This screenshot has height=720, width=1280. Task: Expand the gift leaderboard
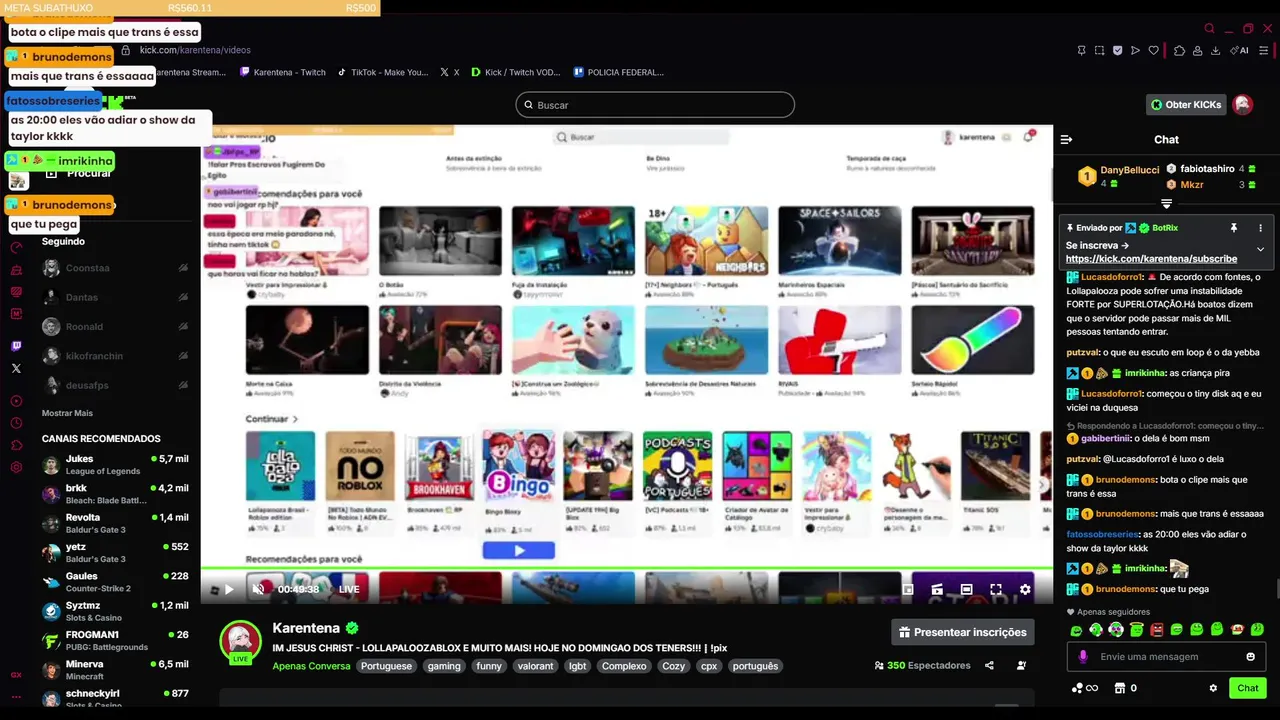click(x=1166, y=204)
